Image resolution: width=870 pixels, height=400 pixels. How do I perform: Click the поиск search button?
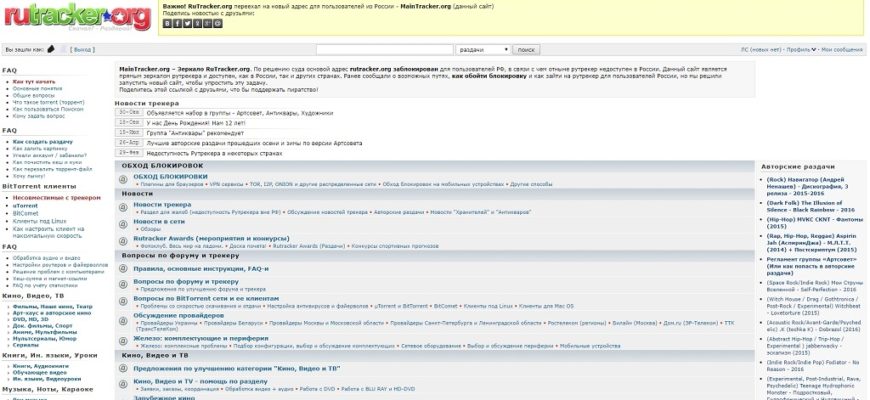[x=526, y=50]
